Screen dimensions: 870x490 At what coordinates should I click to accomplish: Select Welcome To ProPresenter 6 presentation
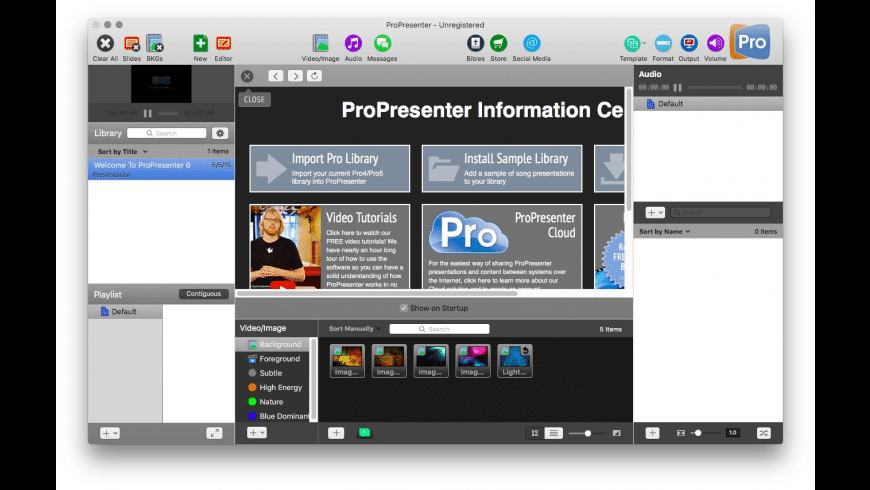161,169
